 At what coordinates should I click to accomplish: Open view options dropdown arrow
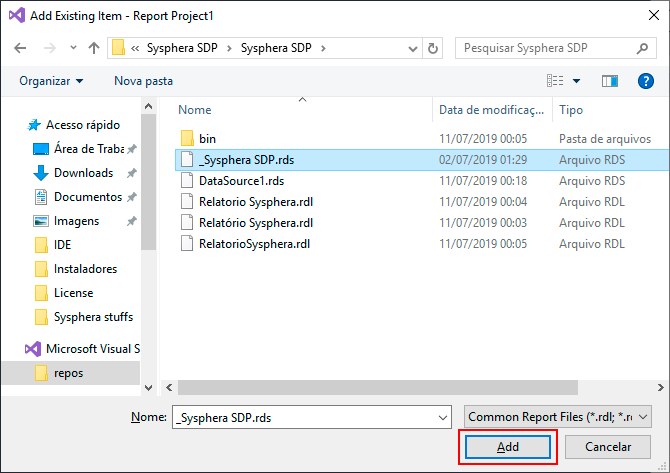(x=576, y=81)
